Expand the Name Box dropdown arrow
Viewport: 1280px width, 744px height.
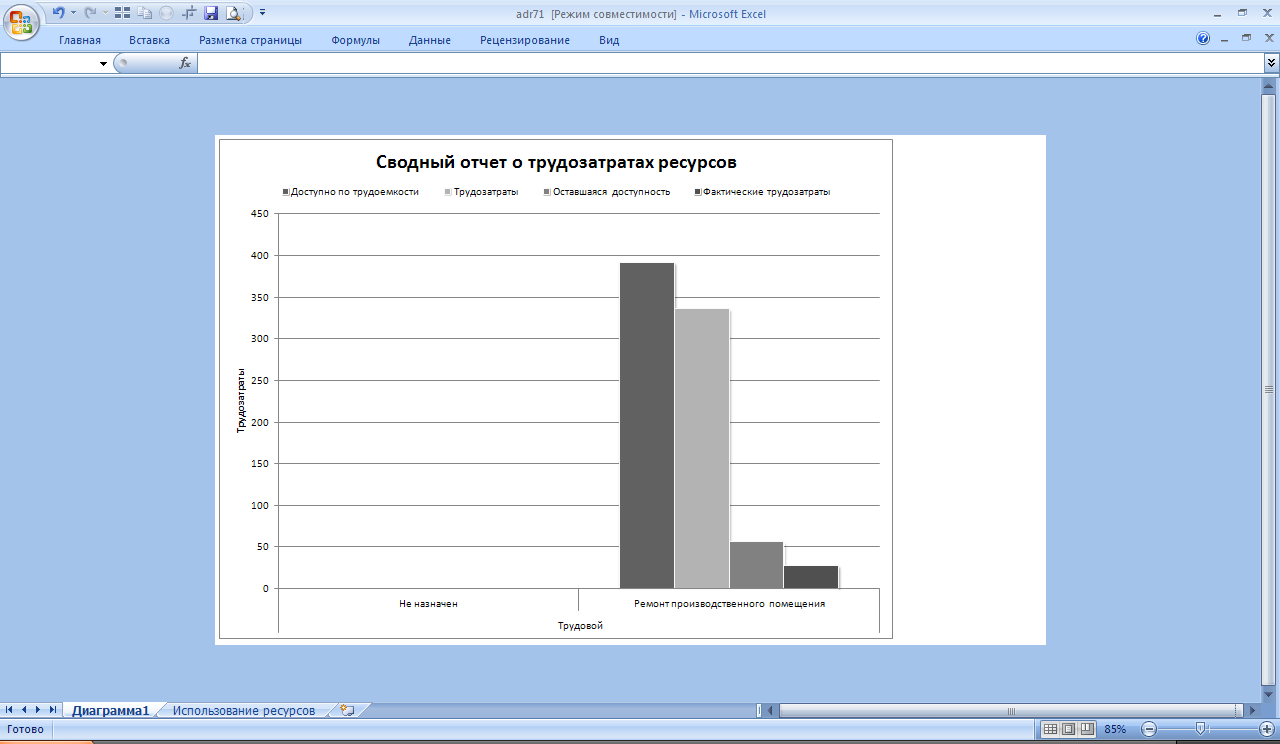pyautogui.click(x=103, y=64)
